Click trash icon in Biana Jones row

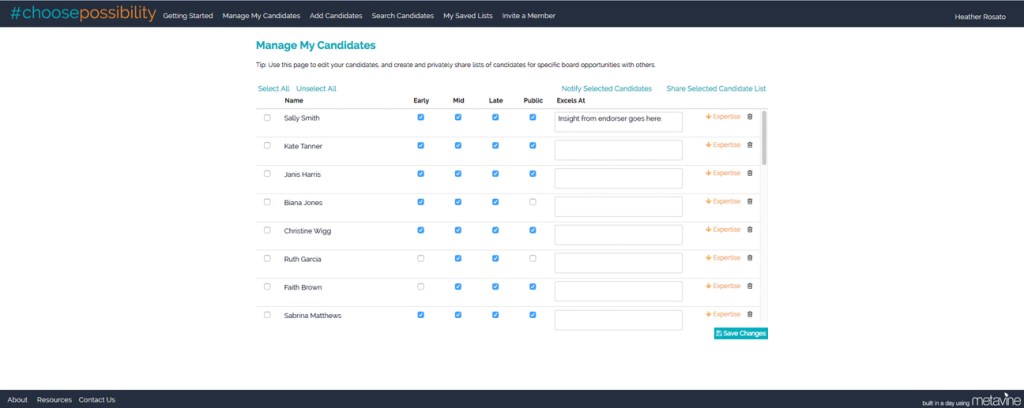click(750, 201)
